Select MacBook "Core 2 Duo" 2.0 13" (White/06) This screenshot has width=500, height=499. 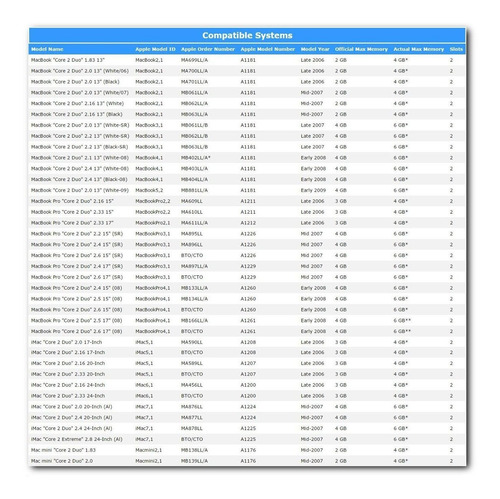pos(80,71)
